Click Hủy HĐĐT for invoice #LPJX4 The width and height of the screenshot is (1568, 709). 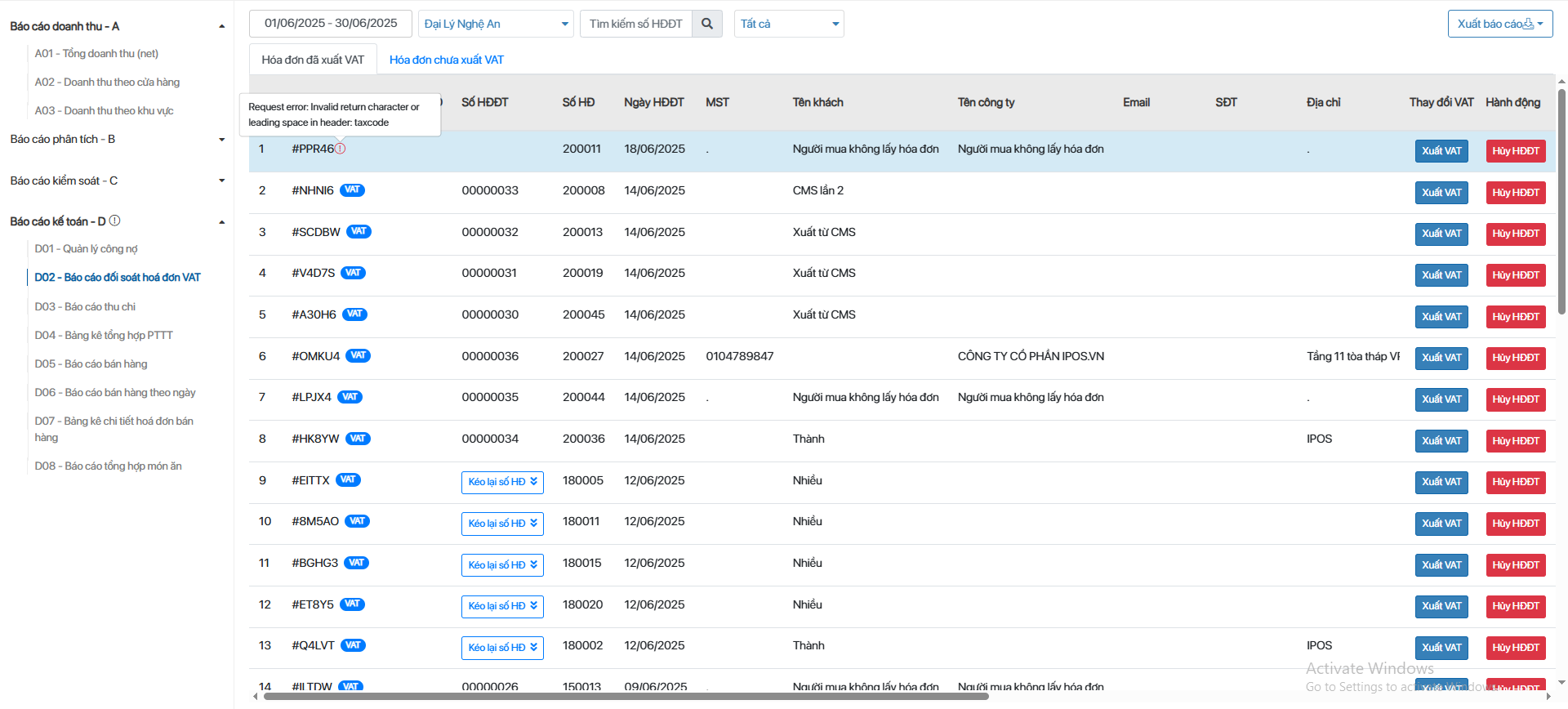[x=1515, y=399]
